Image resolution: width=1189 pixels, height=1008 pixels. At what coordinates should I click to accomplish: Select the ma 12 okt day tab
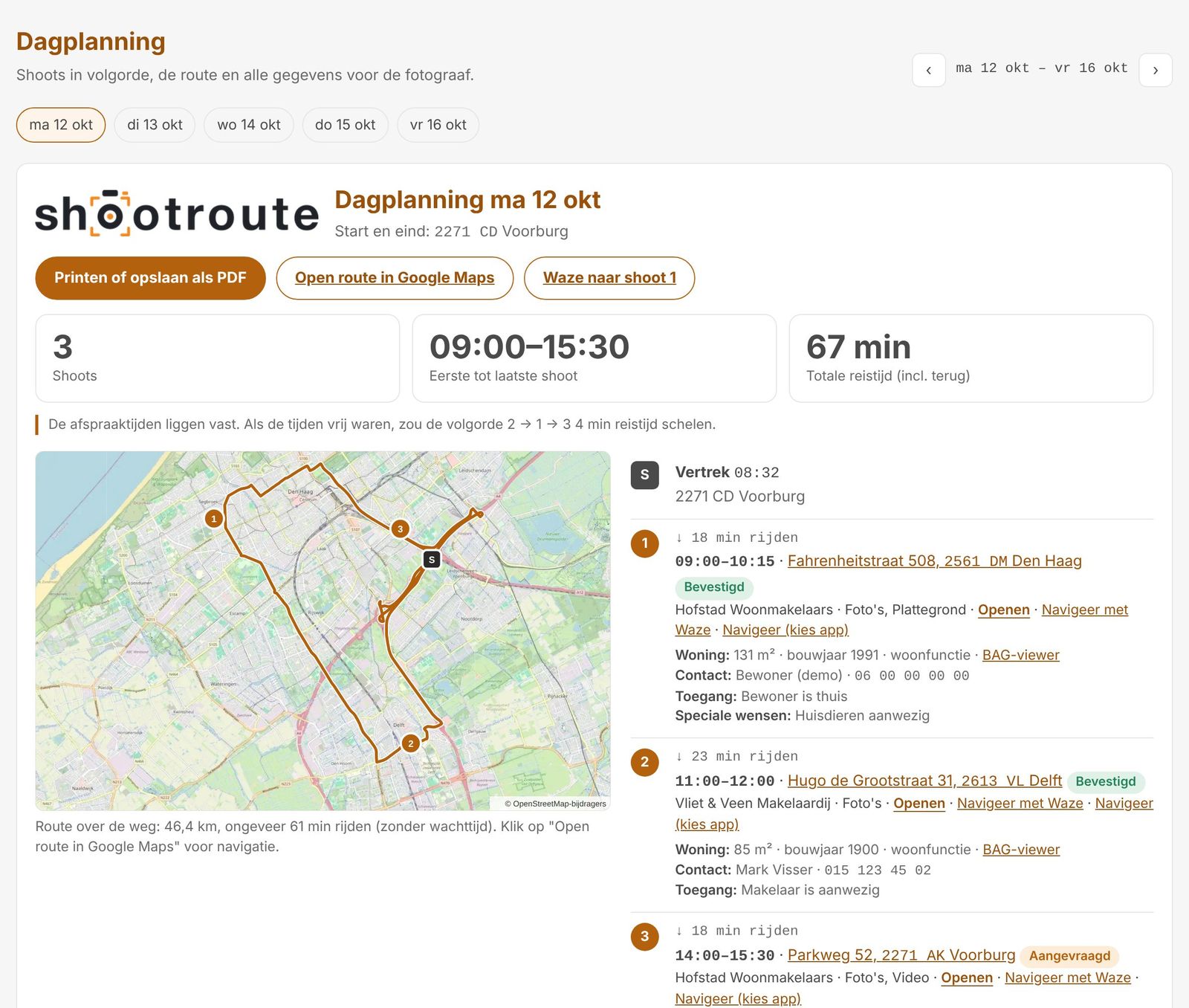point(61,125)
